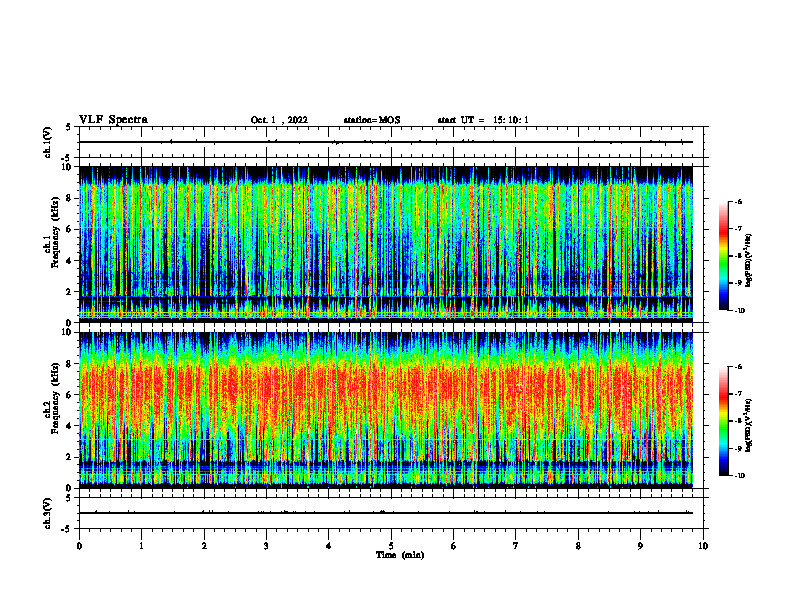The width and height of the screenshot is (792, 612).
Task: Click the ch.1(V) axis label
Action: click(x=48, y=142)
